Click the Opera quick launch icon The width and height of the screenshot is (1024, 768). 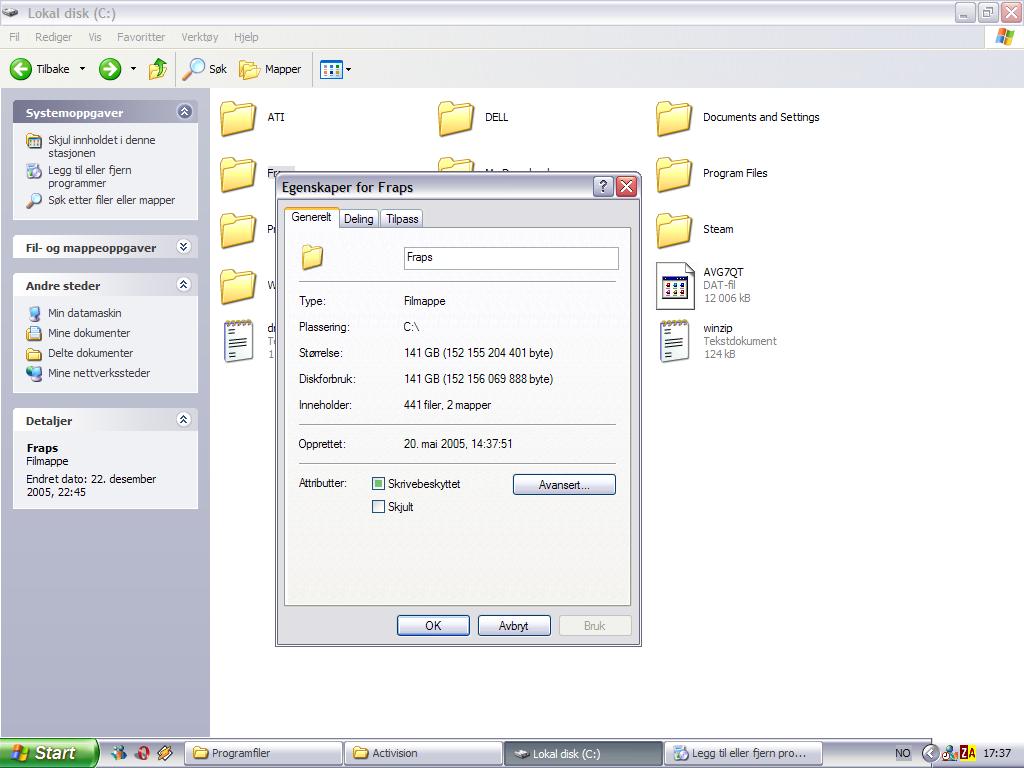point(142,753)
